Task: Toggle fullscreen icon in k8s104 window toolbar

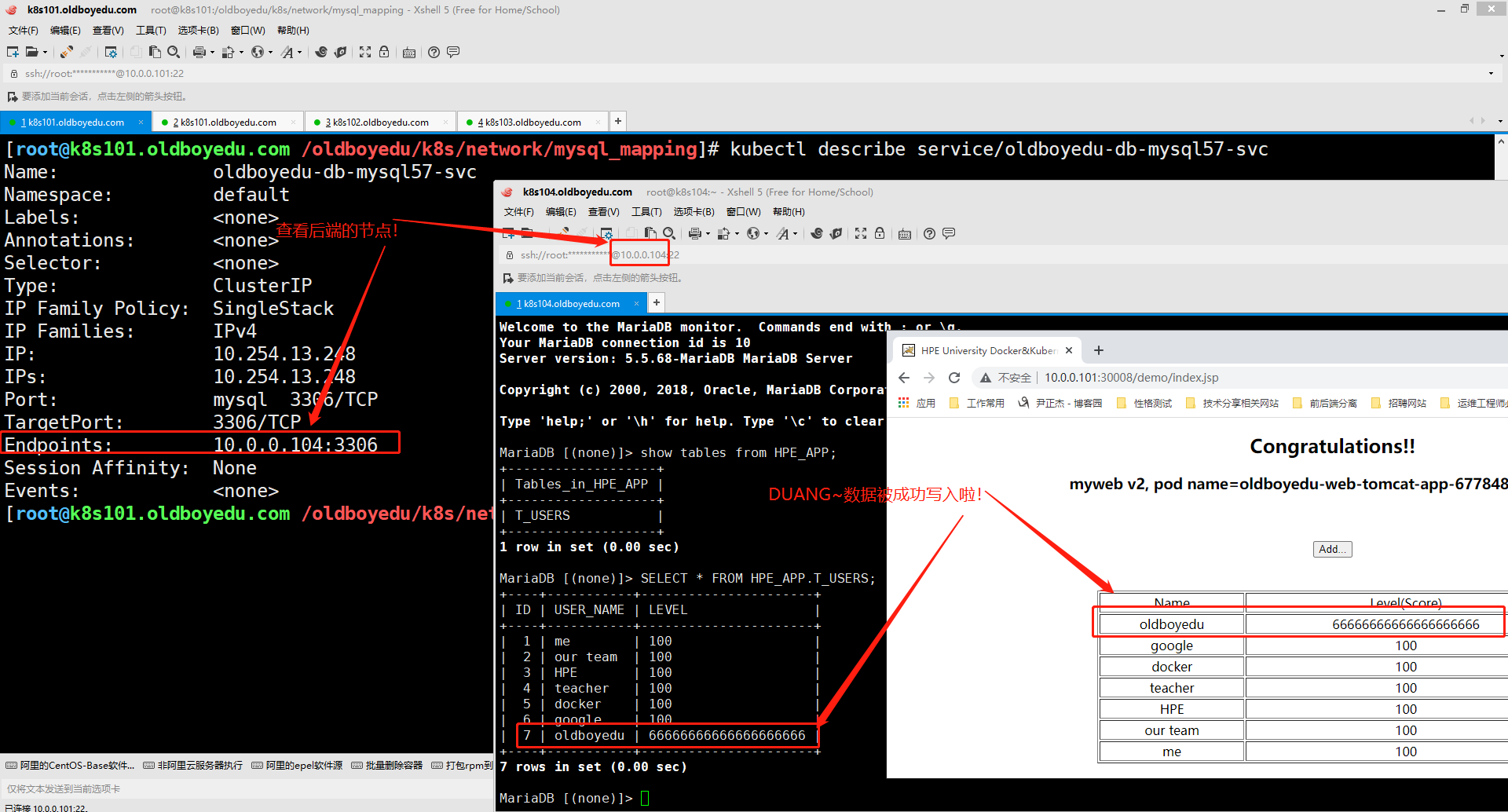Action: pos(861,233)
